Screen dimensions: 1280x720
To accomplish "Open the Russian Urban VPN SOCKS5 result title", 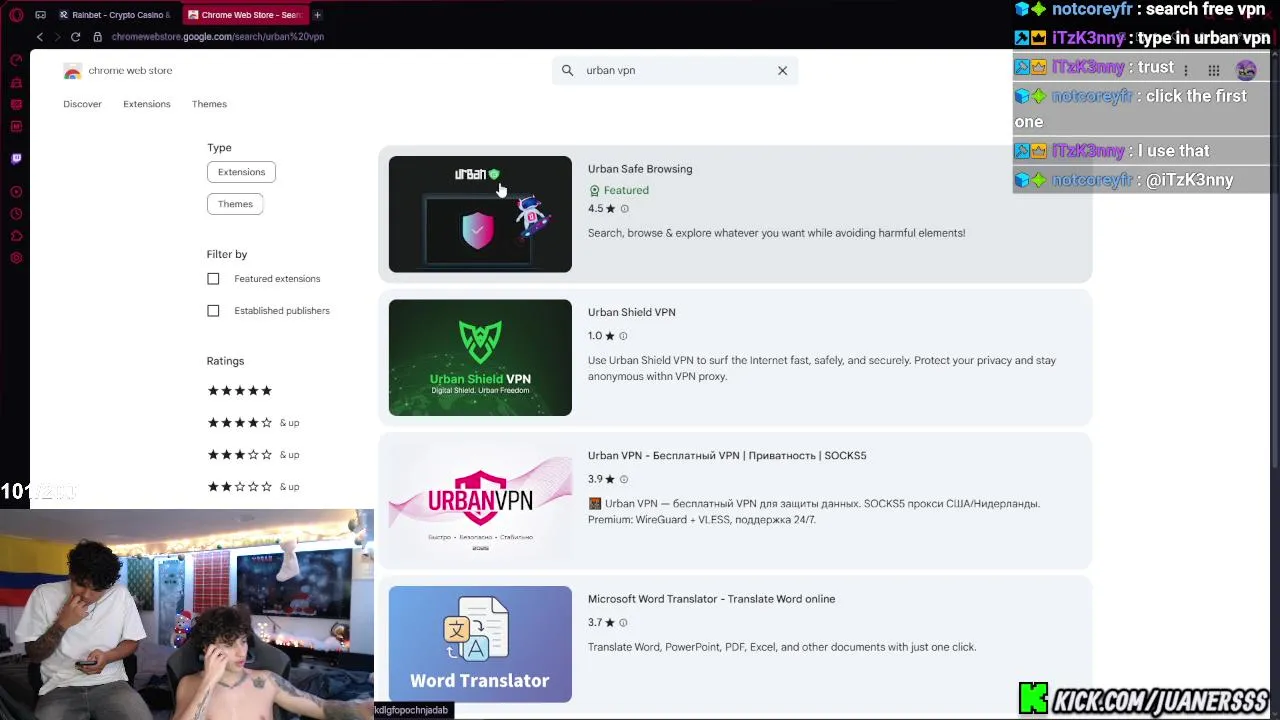I will pyautogui.click(x=727, y=455).
